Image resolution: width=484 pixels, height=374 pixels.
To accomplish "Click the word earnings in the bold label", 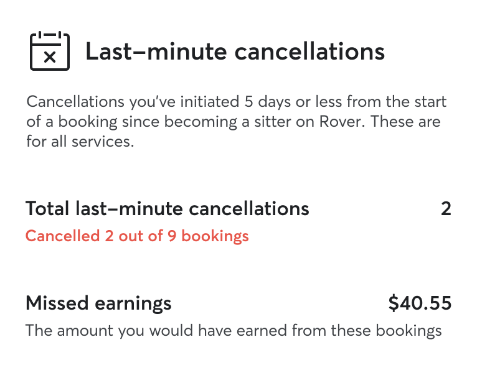I will point(133,304).
